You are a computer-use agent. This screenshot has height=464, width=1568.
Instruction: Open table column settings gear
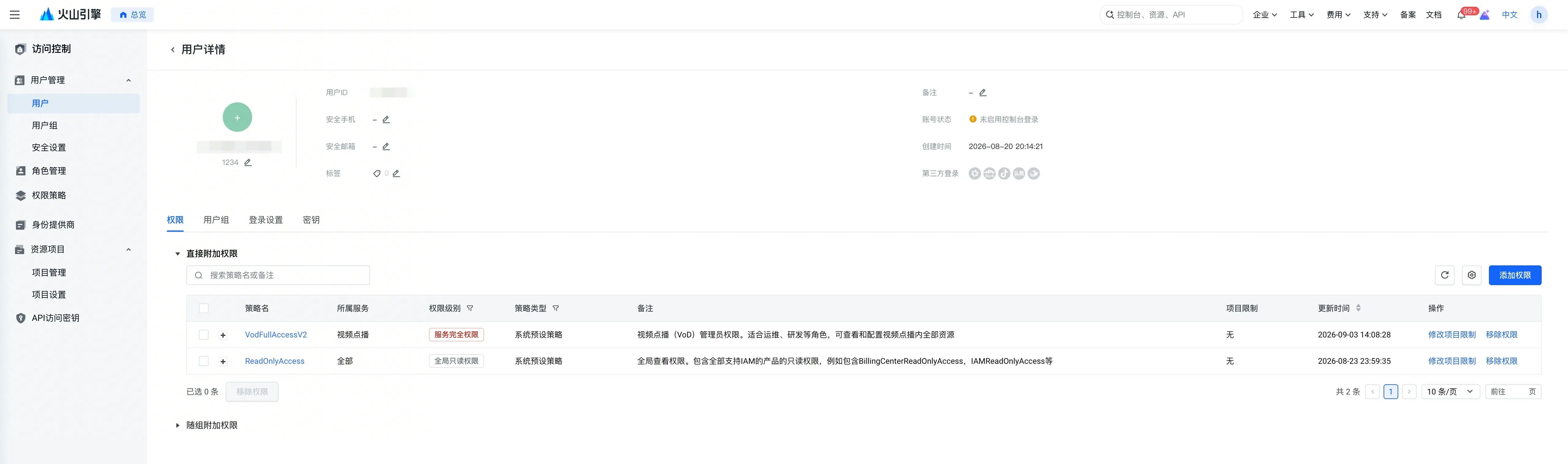(x=1471, y=275)
